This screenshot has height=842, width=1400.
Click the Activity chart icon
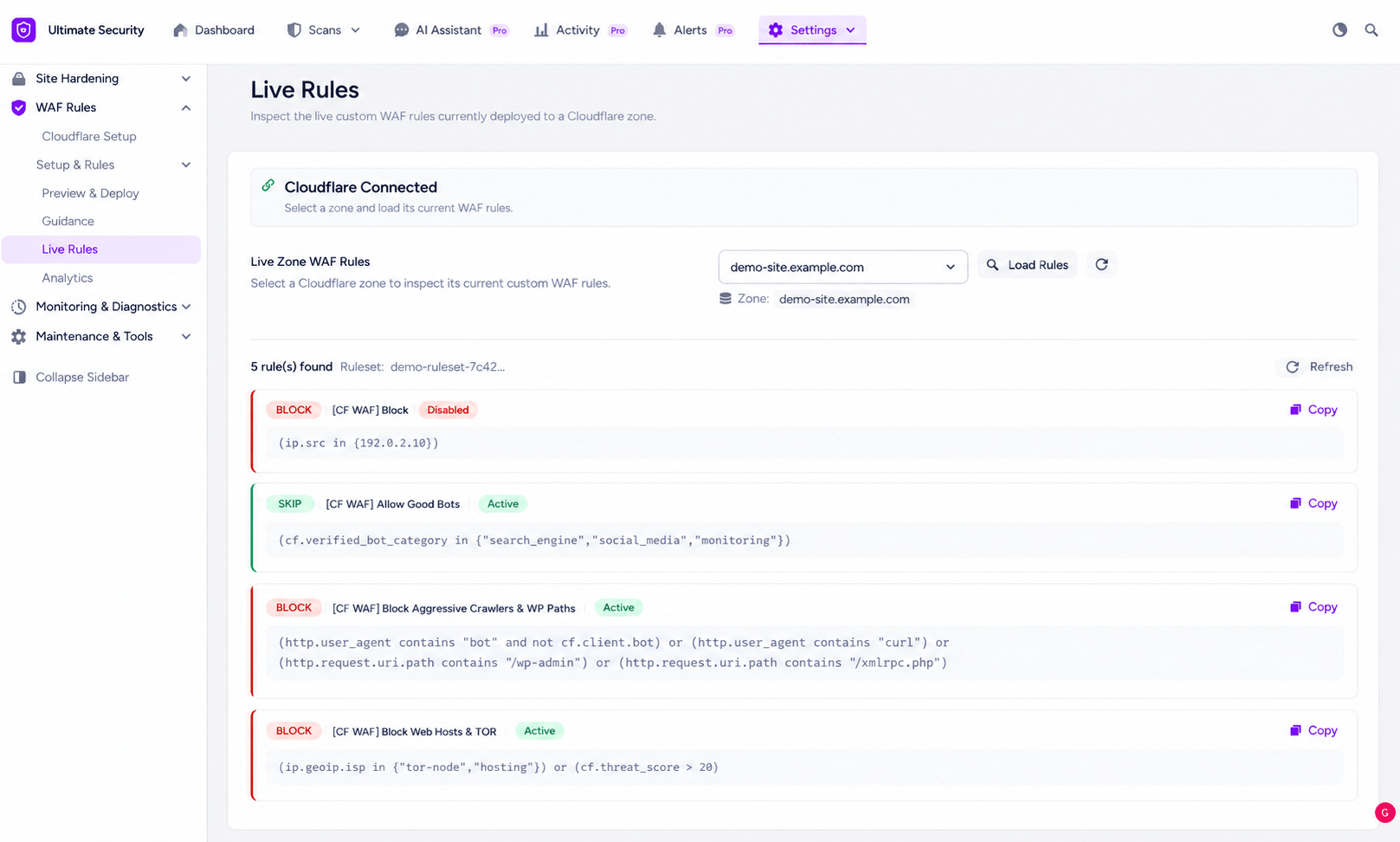coord(541,30)
